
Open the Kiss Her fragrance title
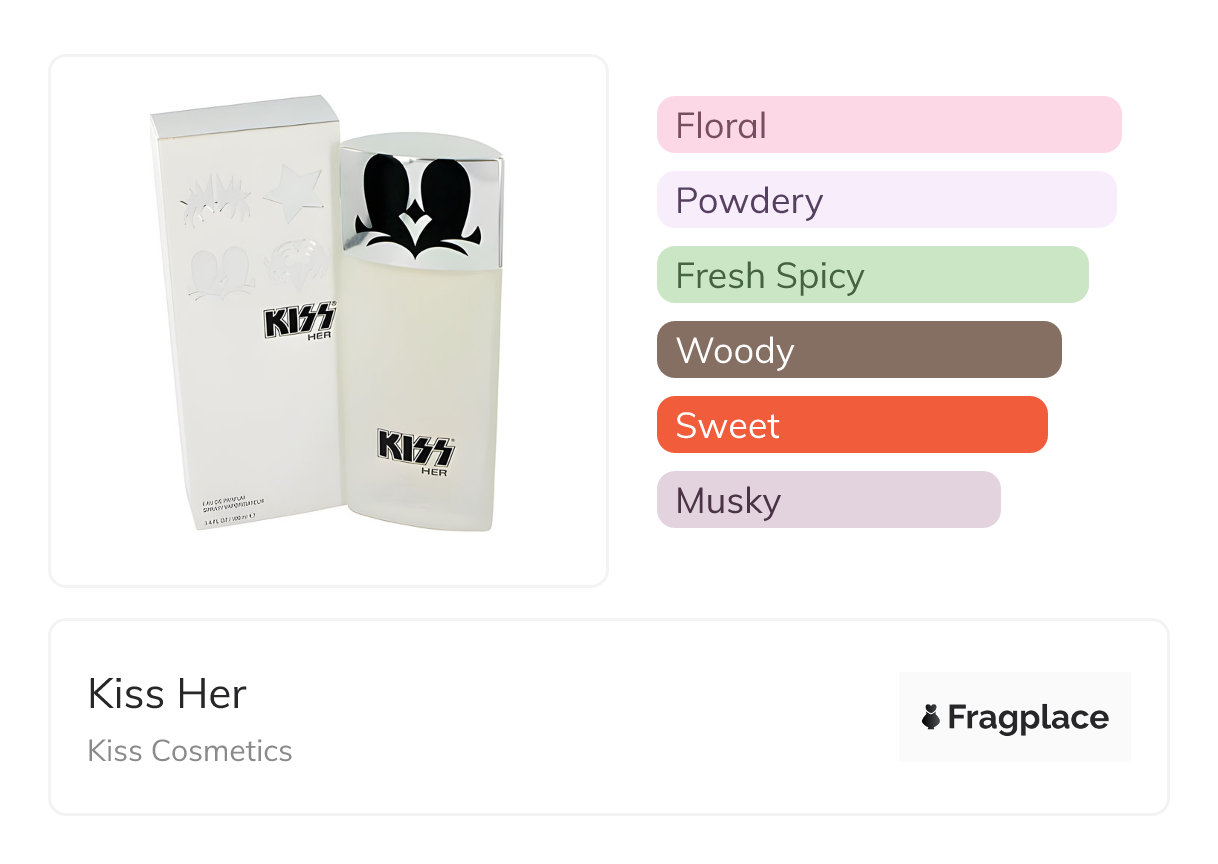tap(167, 694)
